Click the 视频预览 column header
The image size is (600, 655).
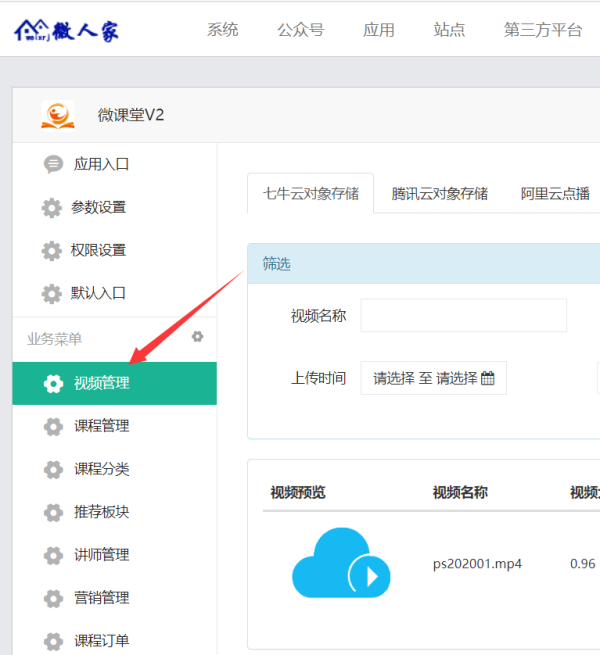pos(297,493)
